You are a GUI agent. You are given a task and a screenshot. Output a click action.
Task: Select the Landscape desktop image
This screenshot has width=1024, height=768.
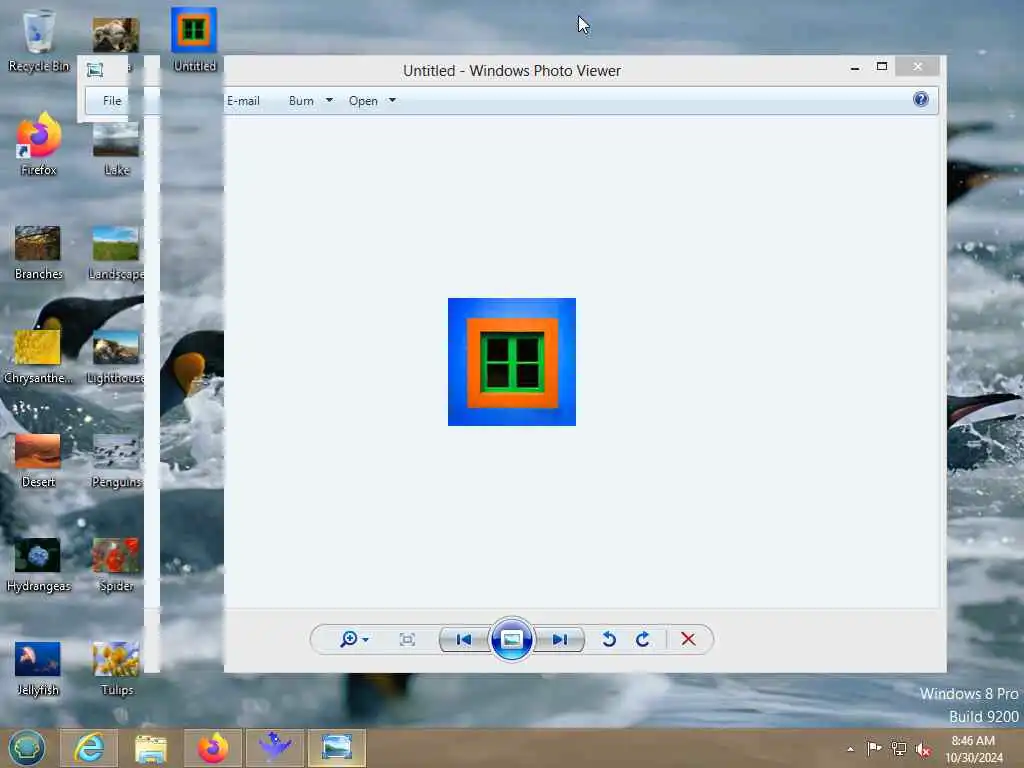pyautogui.click(x=116, y=252)
